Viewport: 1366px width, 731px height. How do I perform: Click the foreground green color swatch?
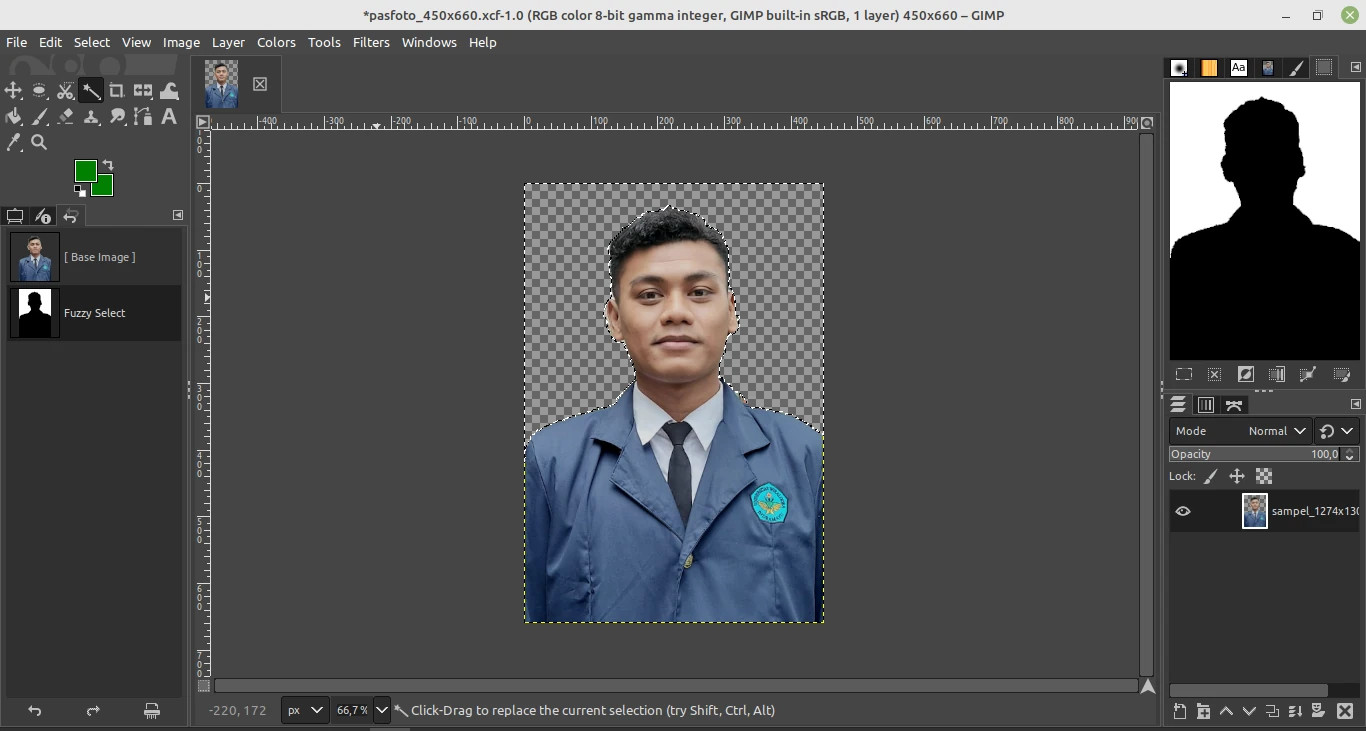point(86,171)
